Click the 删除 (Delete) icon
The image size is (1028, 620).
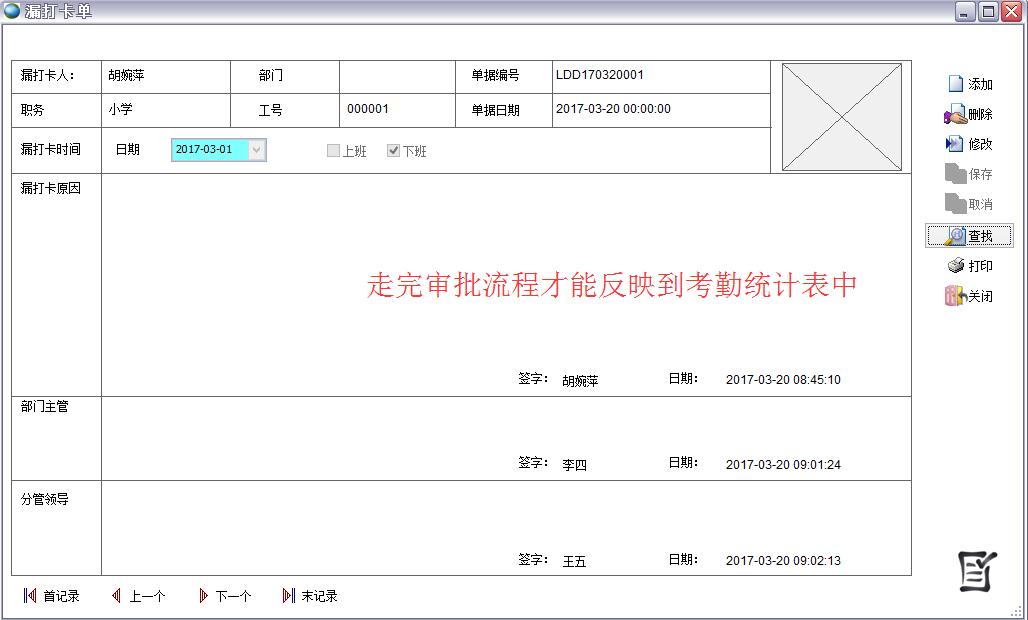click(x=955, y=115)
